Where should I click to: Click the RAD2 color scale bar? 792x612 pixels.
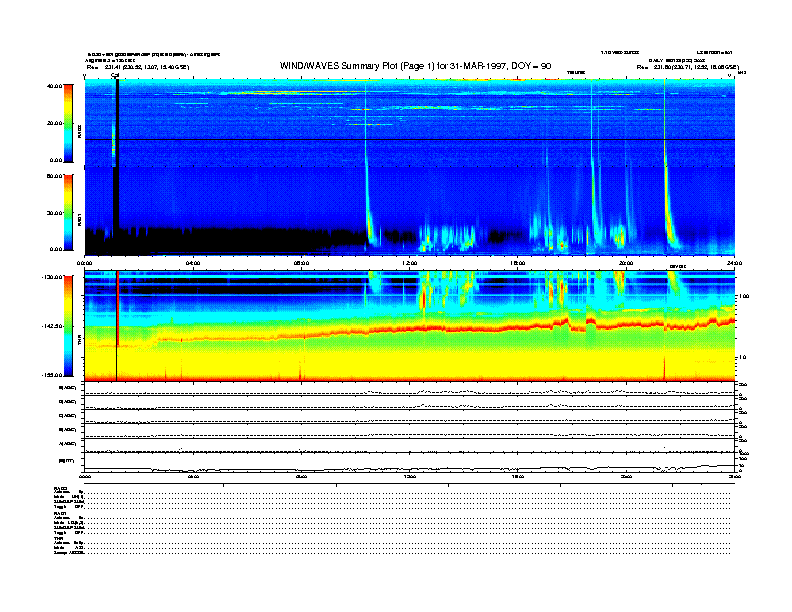coord(68,123)
